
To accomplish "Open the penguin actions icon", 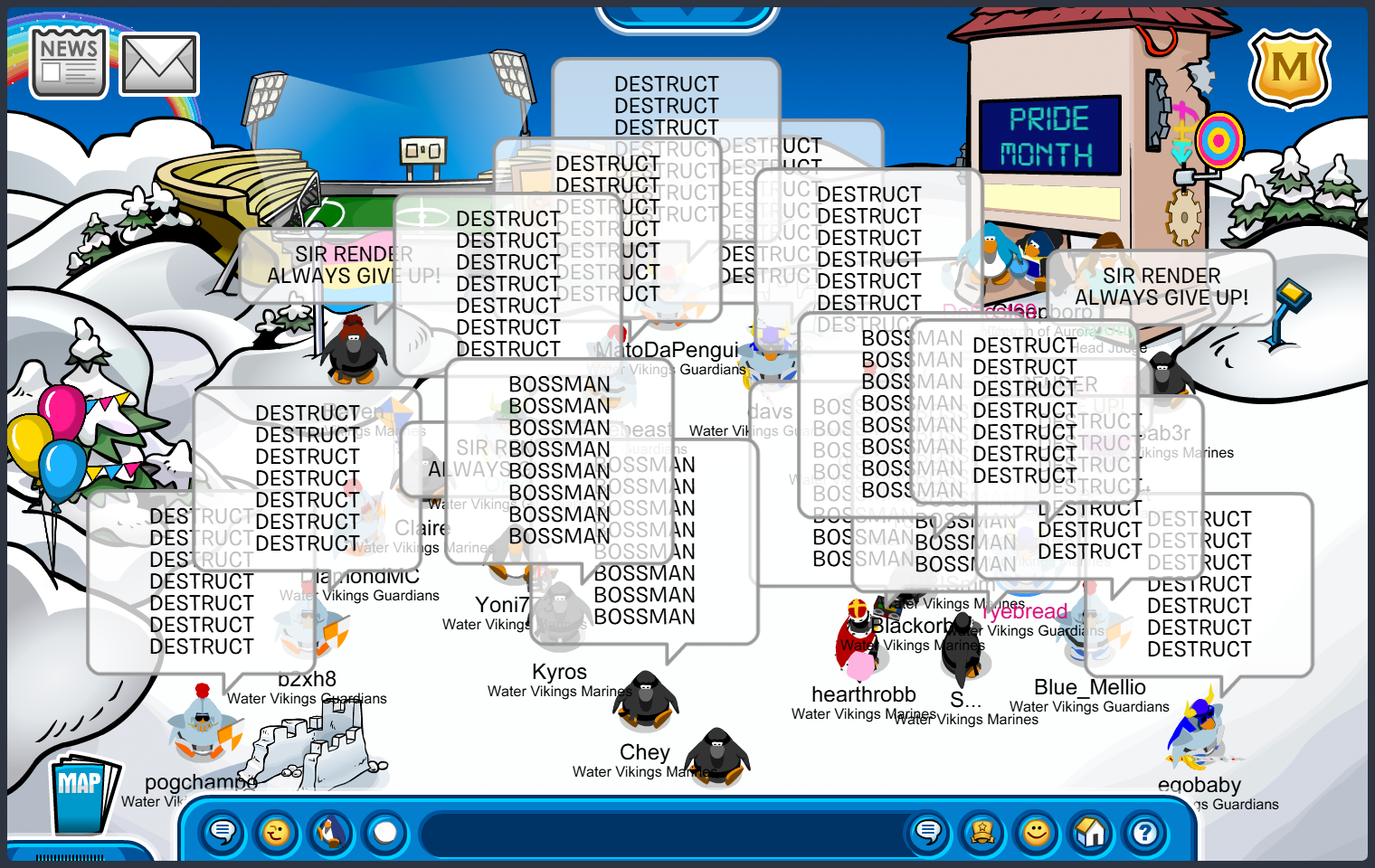I will pyautogui.click(x=331, y=832).
